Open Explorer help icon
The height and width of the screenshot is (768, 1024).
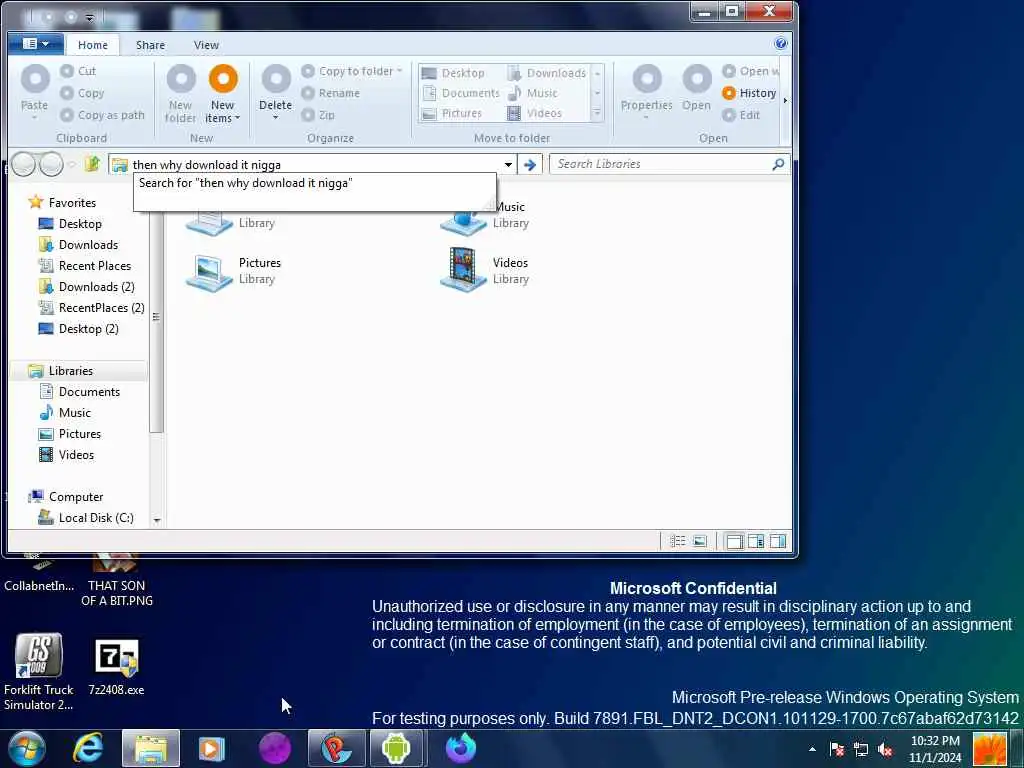coord(780,44)
